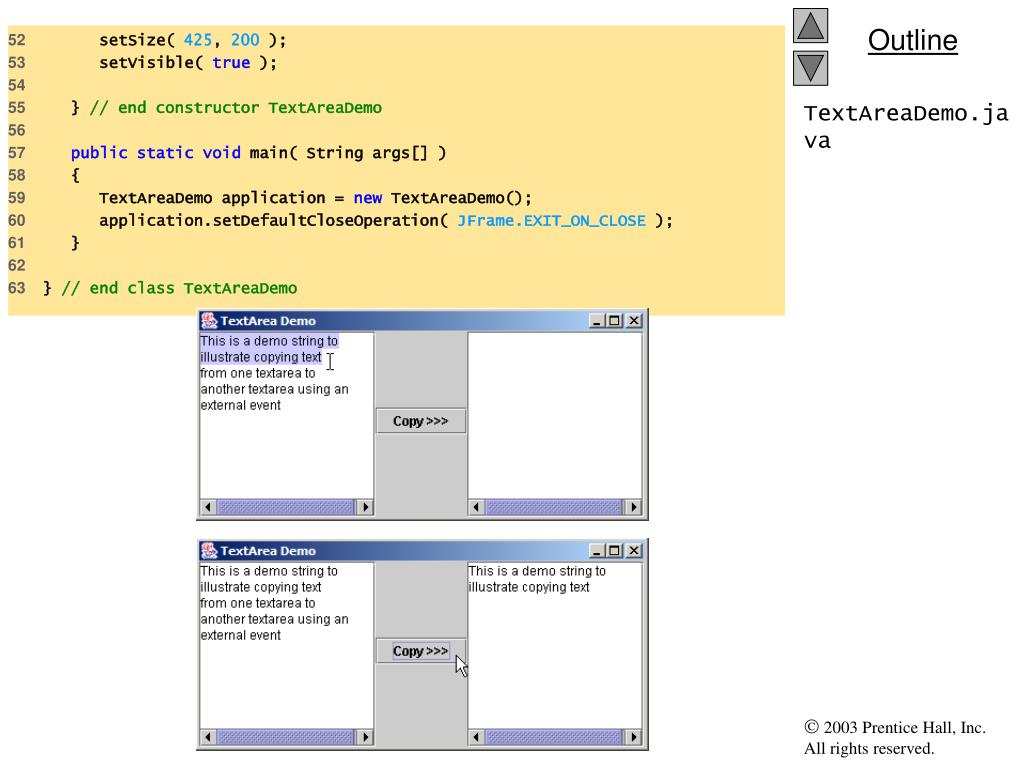The image size is (1024, 768).
Task: Click comment '// end class TextAreaDemo'
Action: tap(179, 288)
